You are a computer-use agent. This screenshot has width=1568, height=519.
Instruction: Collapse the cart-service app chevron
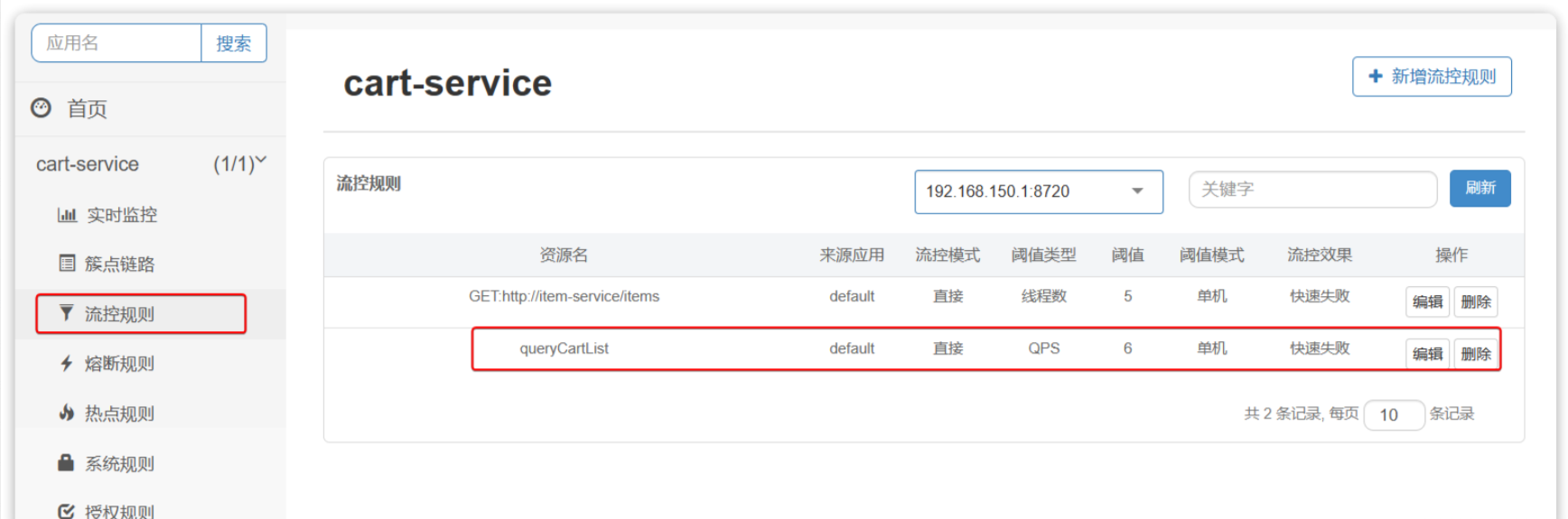click(x=261, y=162)
